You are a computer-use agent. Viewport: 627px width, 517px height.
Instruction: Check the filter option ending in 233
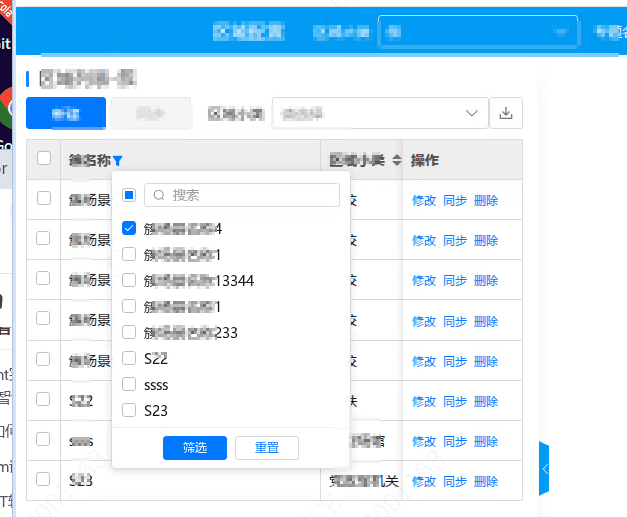pyautogui.click(x=129, y=332)
